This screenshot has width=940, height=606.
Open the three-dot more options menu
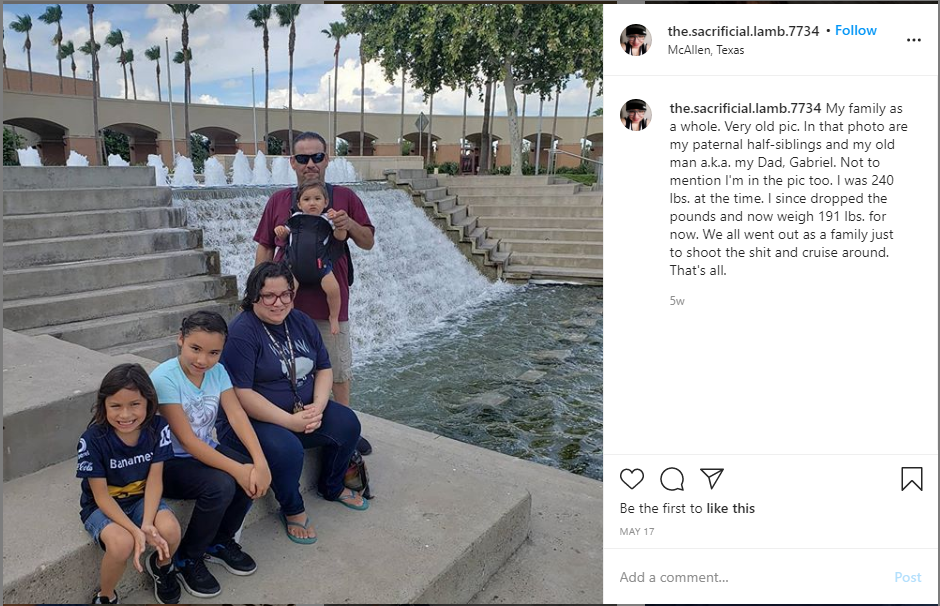pyautogui.click(x=913, y=40)
